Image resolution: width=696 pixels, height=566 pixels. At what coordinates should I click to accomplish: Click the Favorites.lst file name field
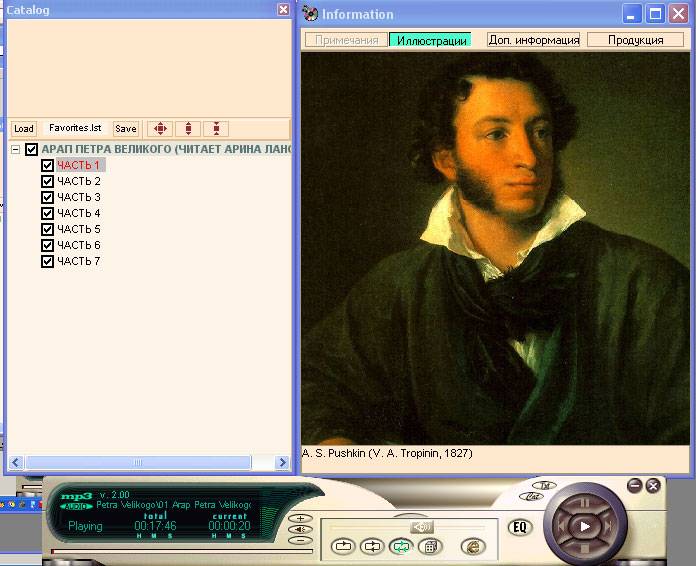point(75,128)
